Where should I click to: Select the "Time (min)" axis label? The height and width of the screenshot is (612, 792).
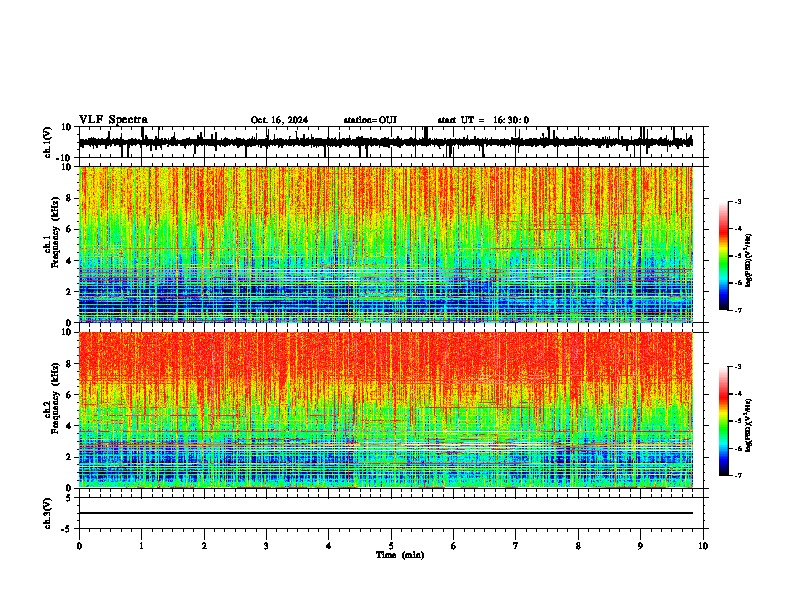[x=400, y=555]
